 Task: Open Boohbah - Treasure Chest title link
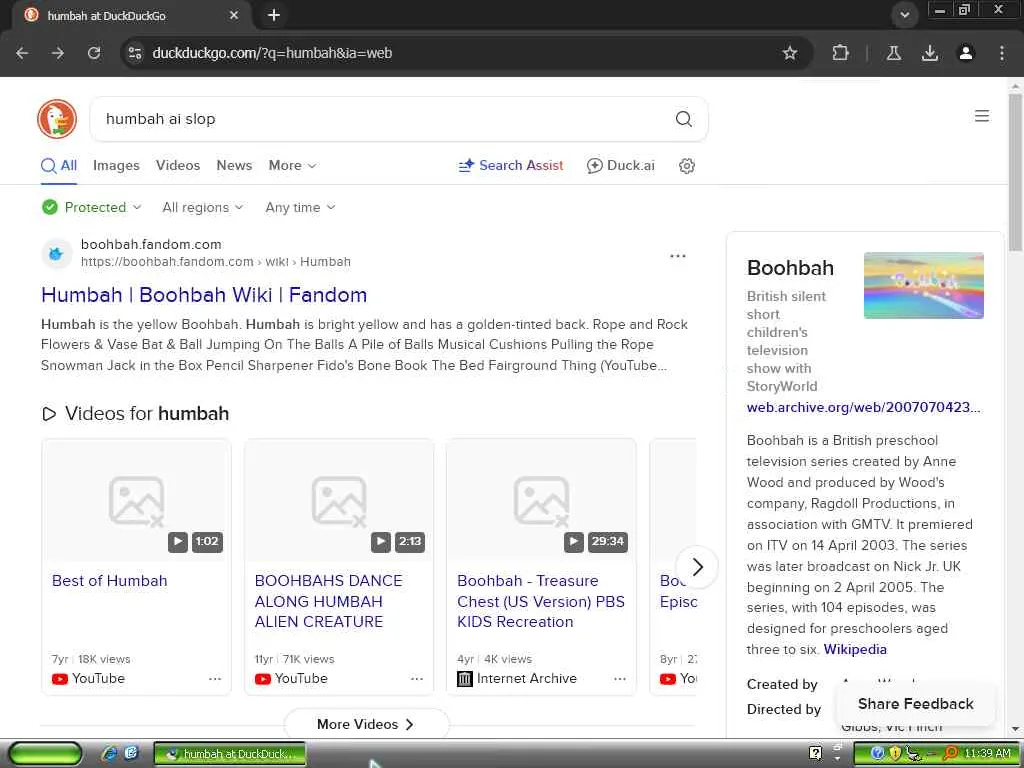click(541, 601)
